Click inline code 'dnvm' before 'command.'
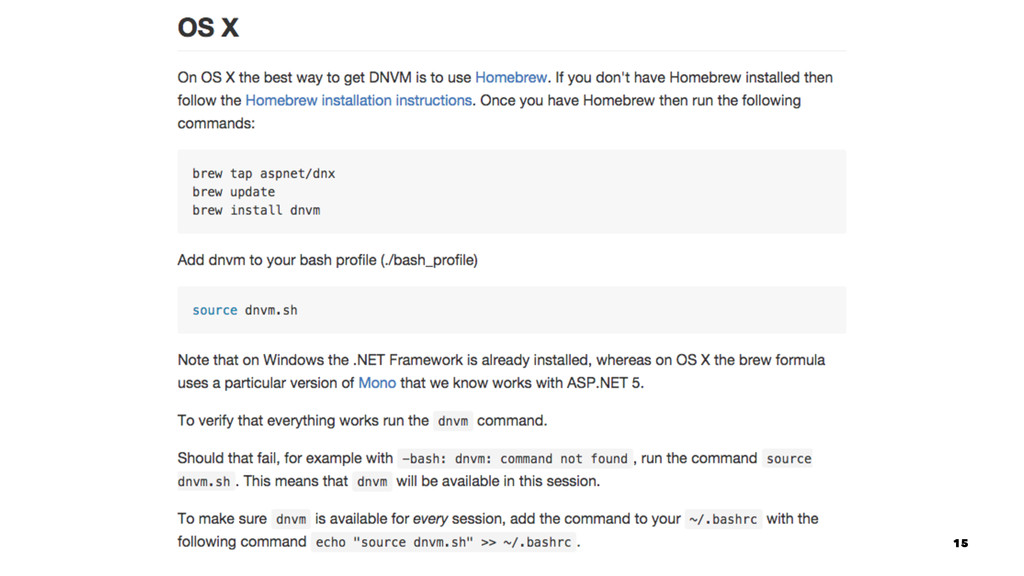This screenshot has height=576, width=1024. point(453,421)
